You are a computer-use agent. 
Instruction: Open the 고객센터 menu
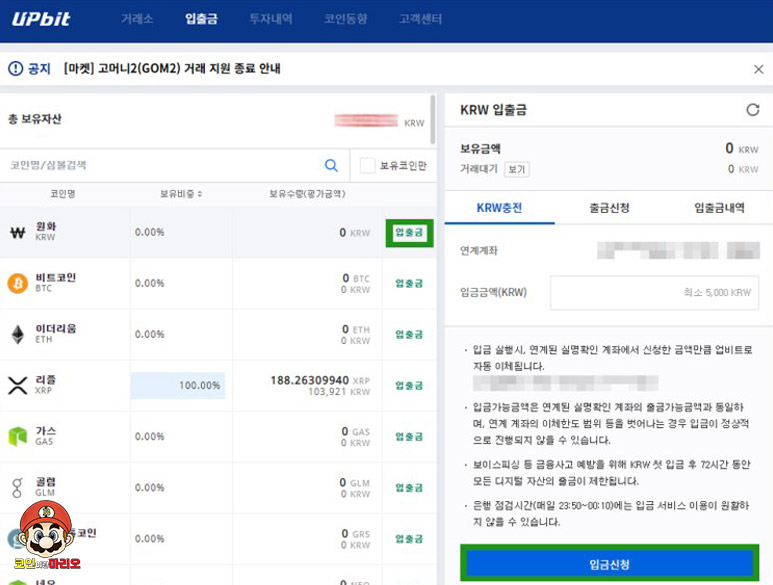tap(421, 19)
